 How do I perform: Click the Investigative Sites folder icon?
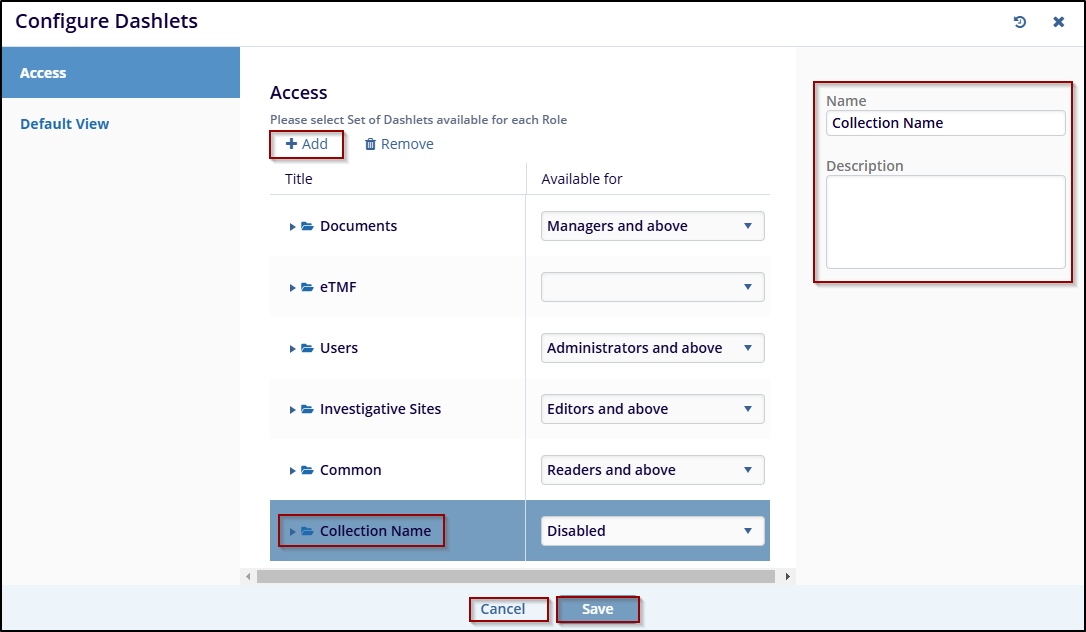click(x=308, y=409)
